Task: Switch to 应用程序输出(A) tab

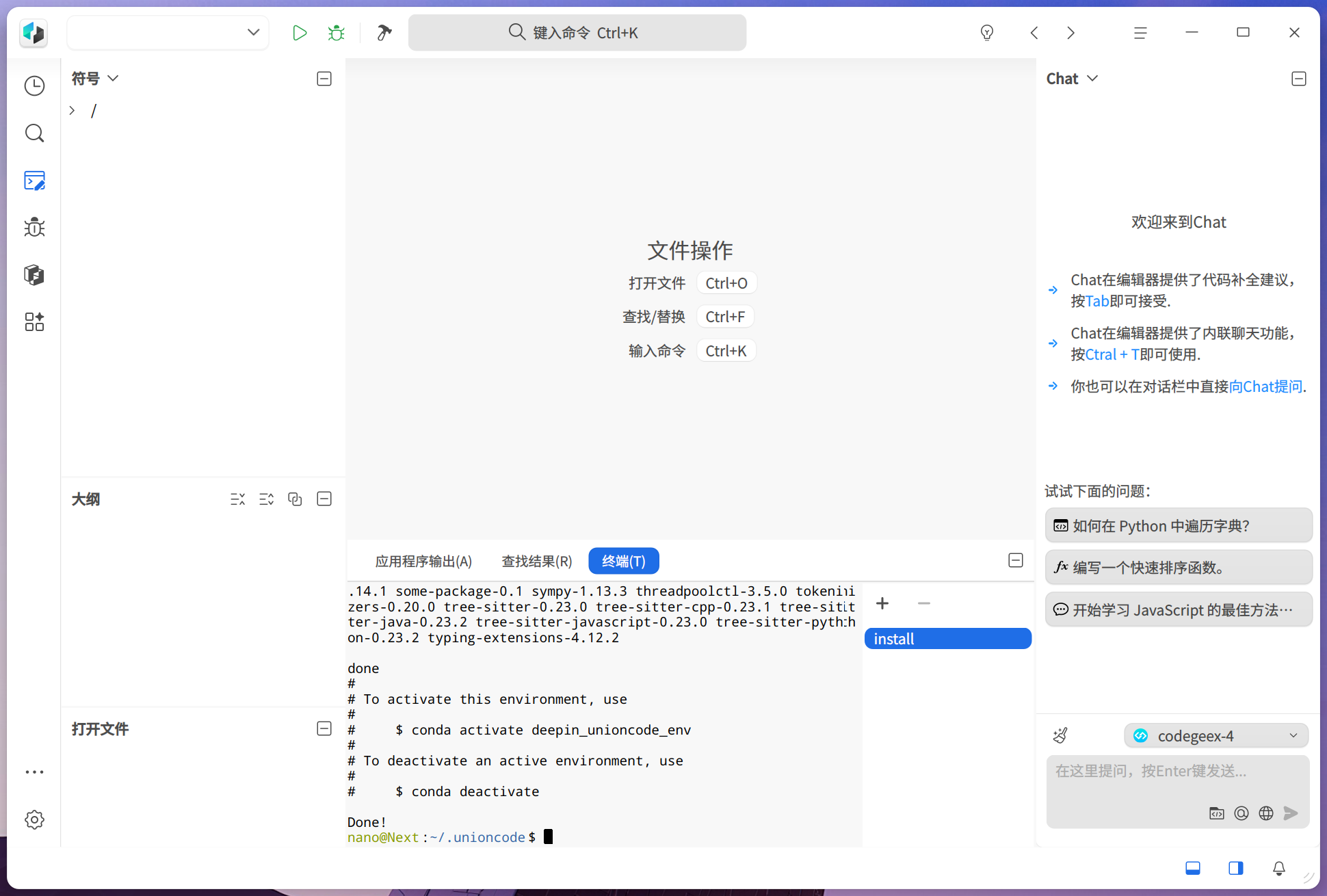Action: click(x=423, y=562)
